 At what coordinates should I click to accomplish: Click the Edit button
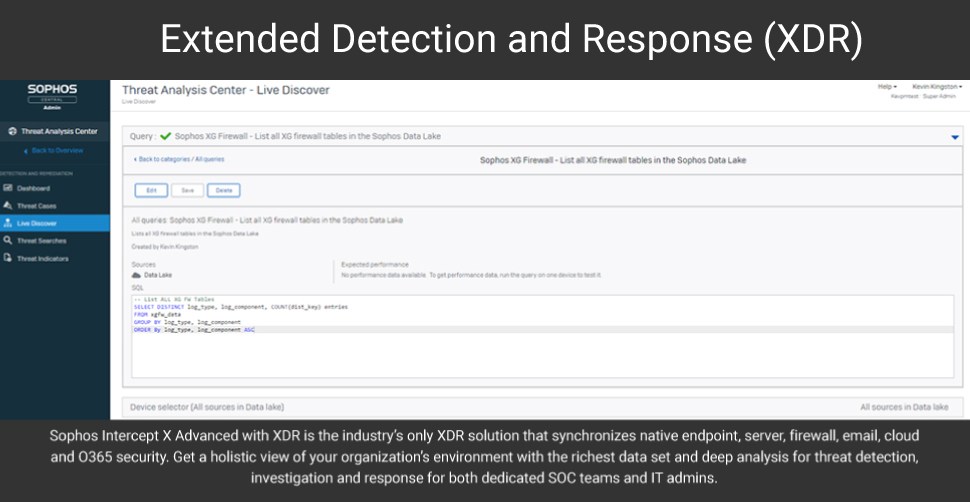point(151,191)
